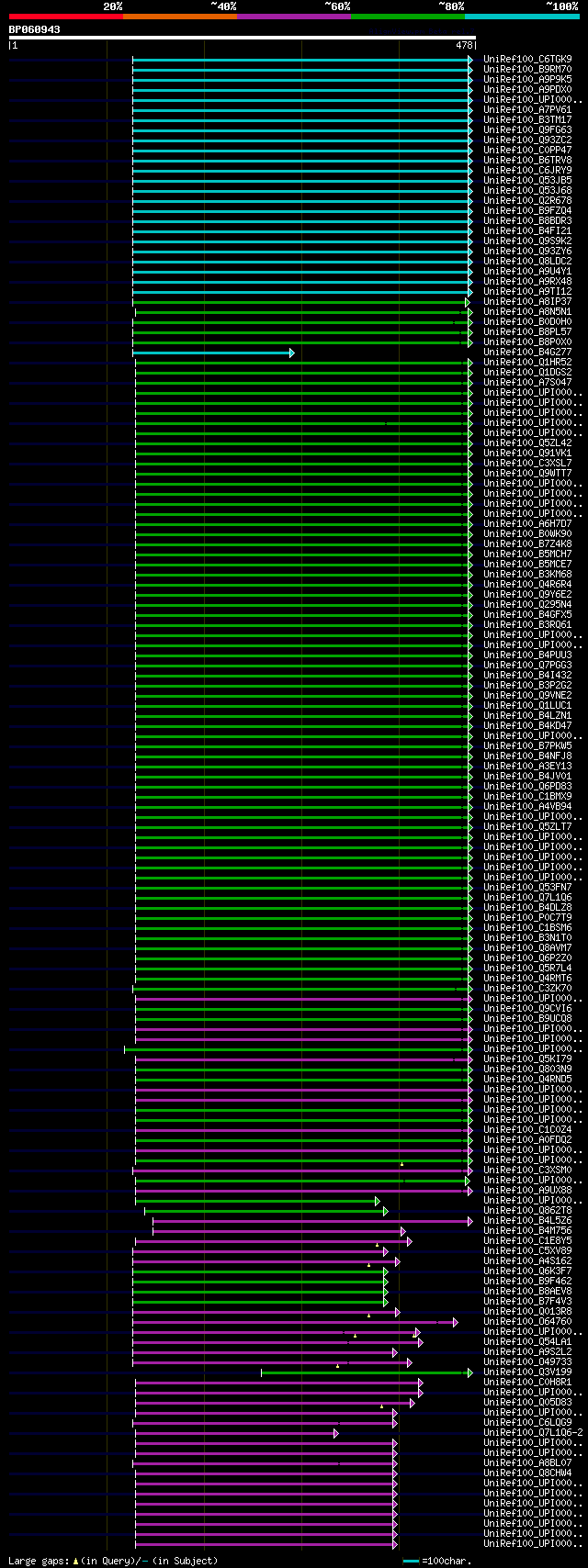Click hit UniRef100_C0PP47
This screenshot has height=1568, width=588.
coord(527,150)
